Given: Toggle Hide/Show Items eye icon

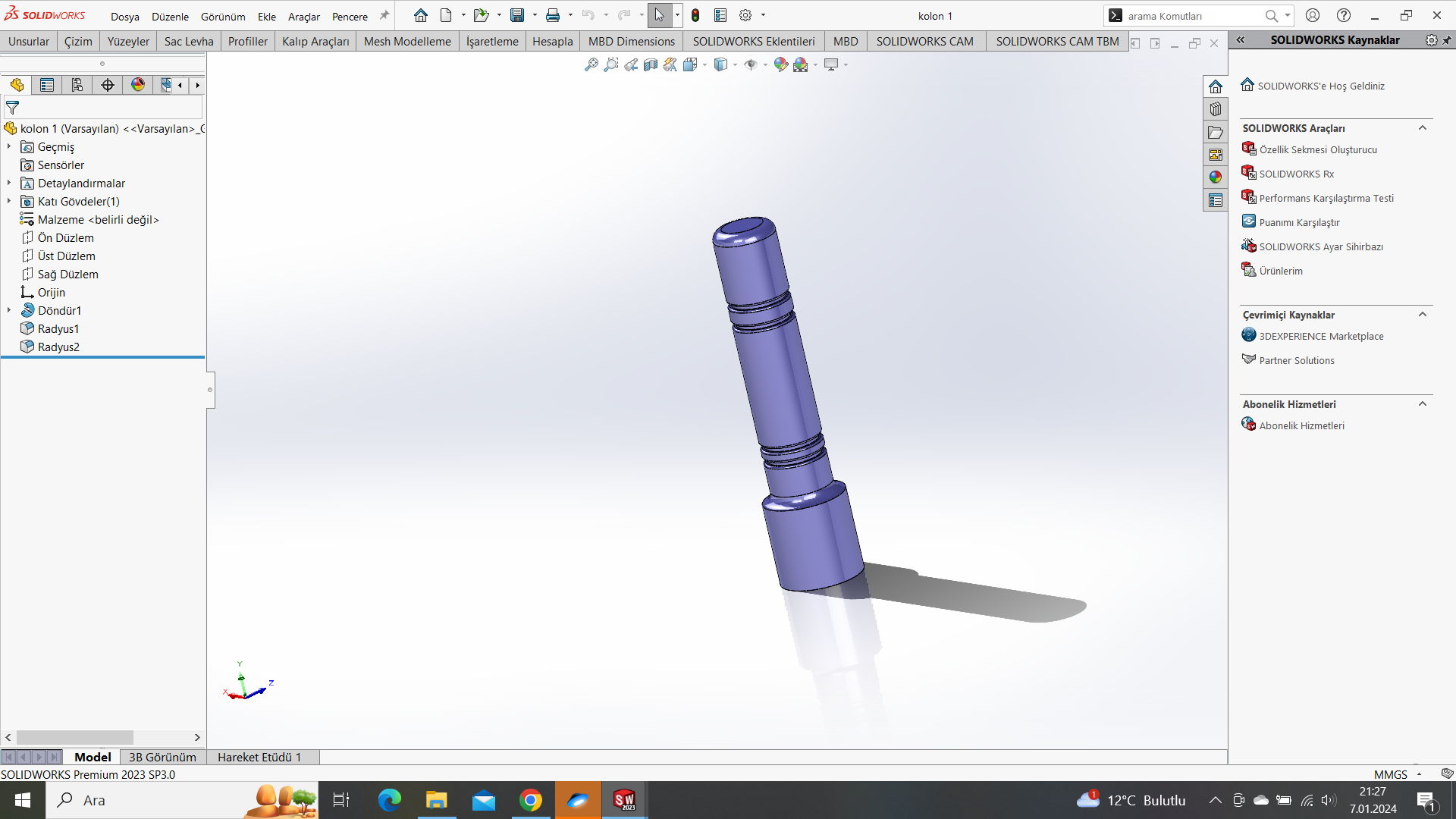Looking at the screenshot, I should point(751,64).
